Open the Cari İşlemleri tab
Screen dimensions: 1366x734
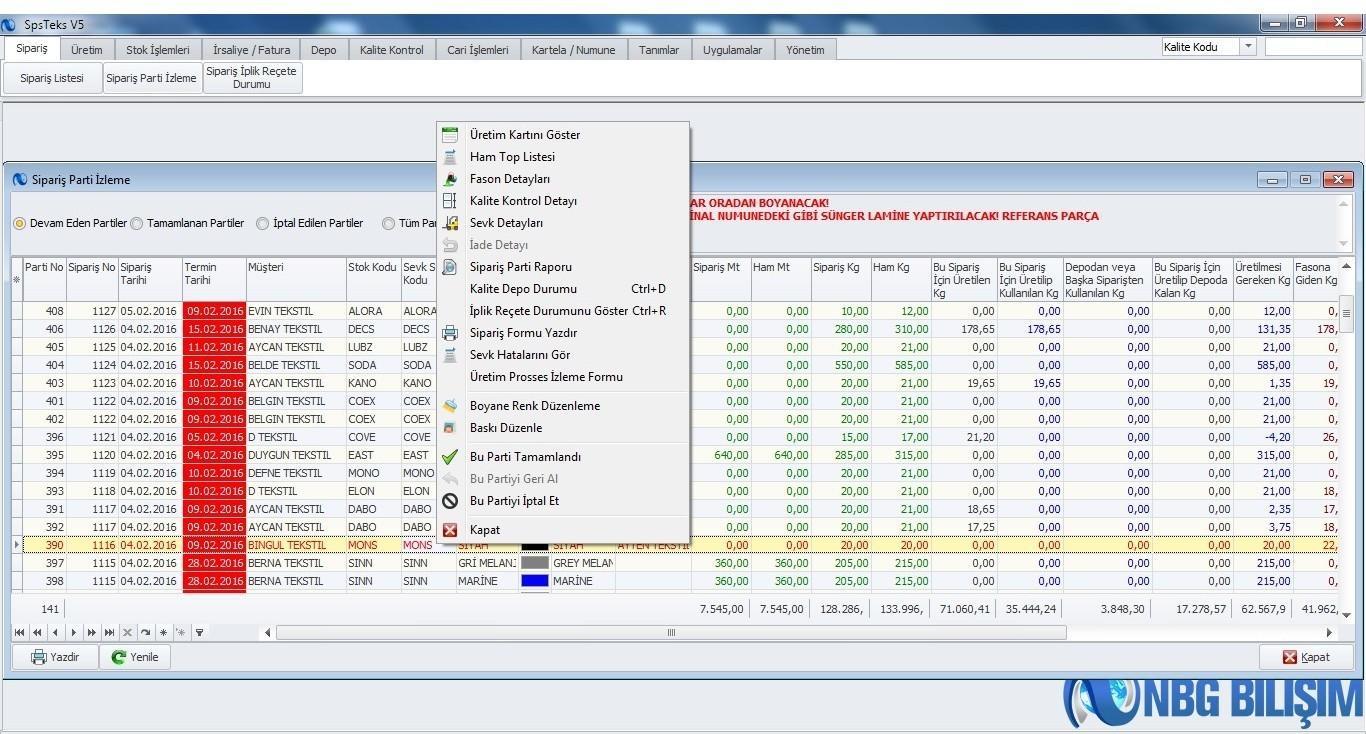tap(478, 50)
